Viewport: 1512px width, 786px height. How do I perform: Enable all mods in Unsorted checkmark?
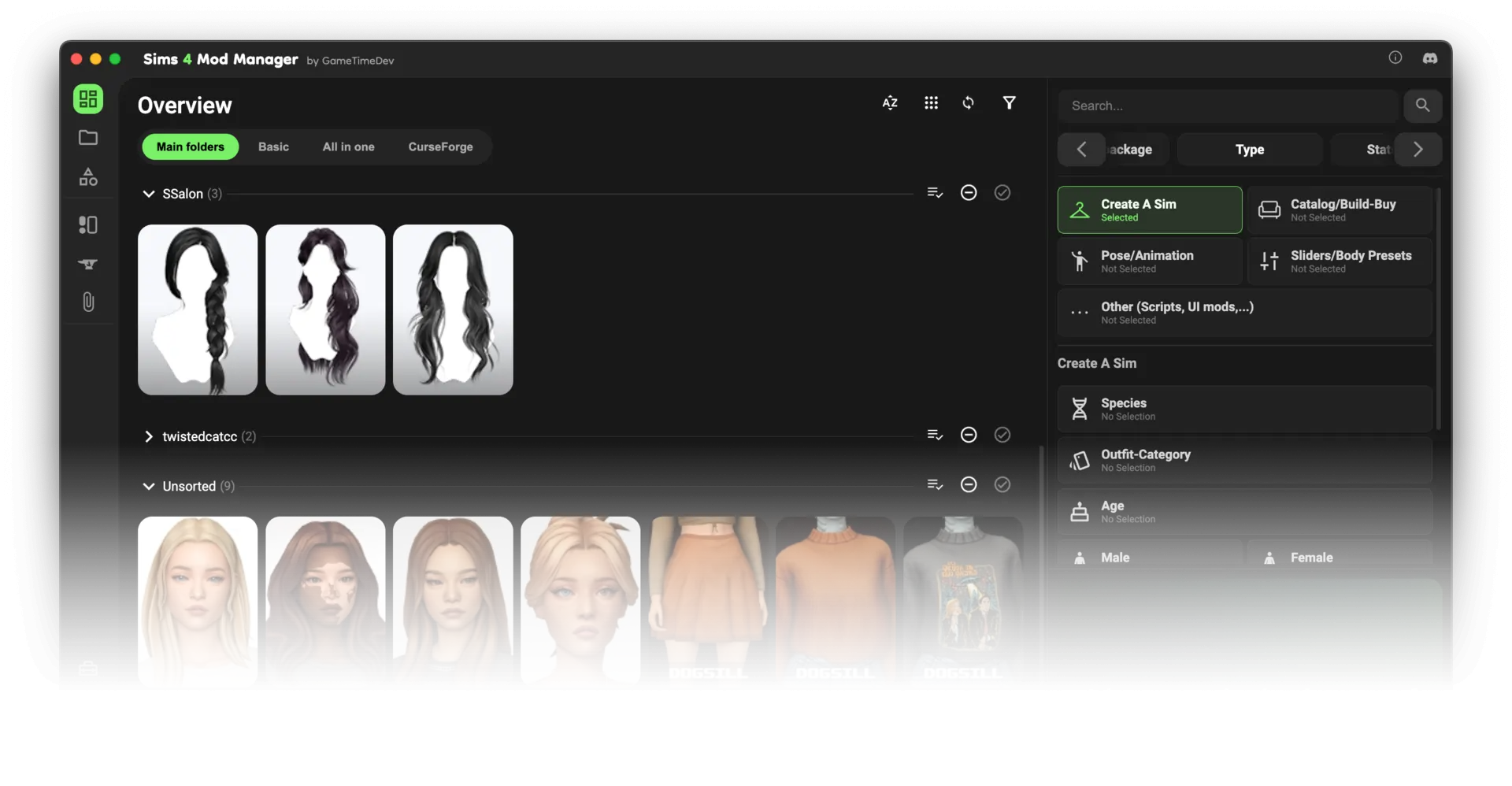pyautogui.click(x=1002, y=485)
